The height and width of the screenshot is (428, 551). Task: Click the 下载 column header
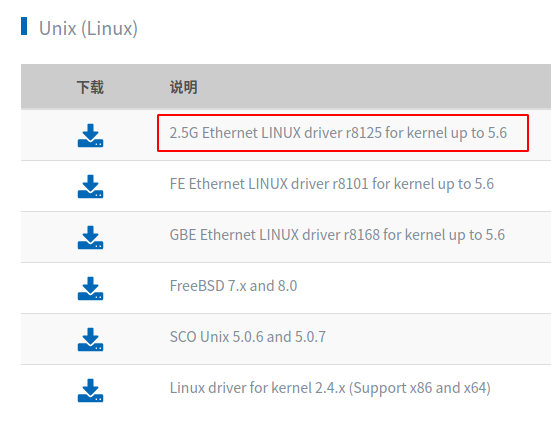pyautogui.click(x=90, y=87)
